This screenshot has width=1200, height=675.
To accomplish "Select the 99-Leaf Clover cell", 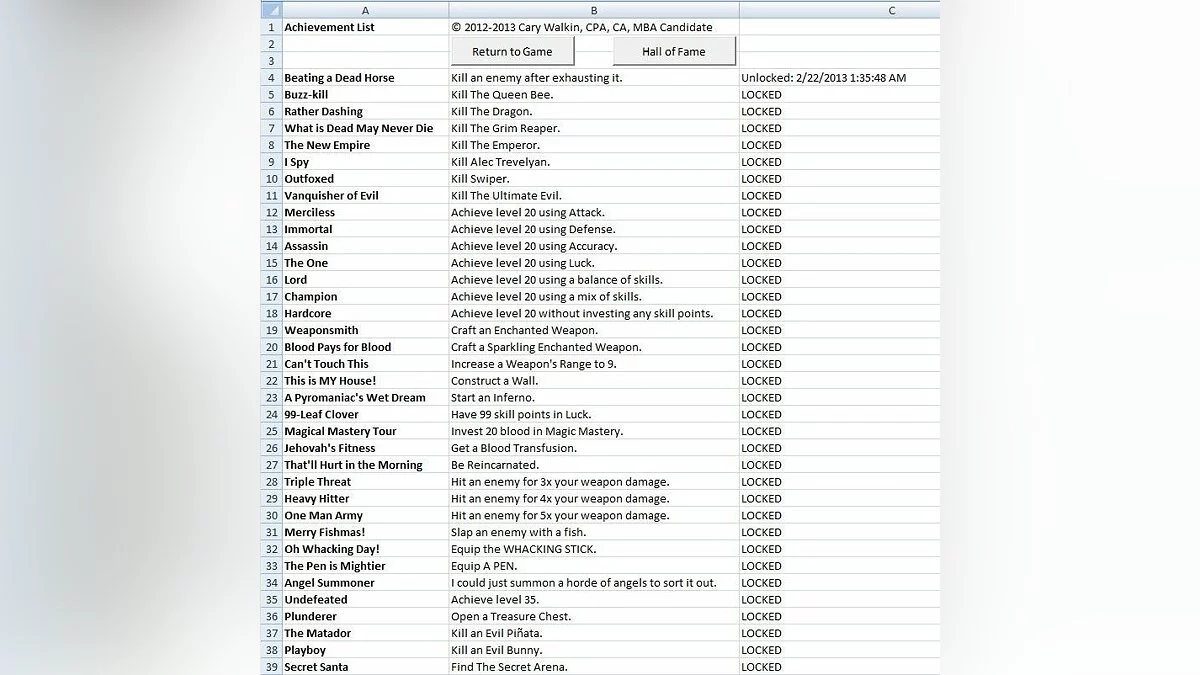I will [365, 415].
